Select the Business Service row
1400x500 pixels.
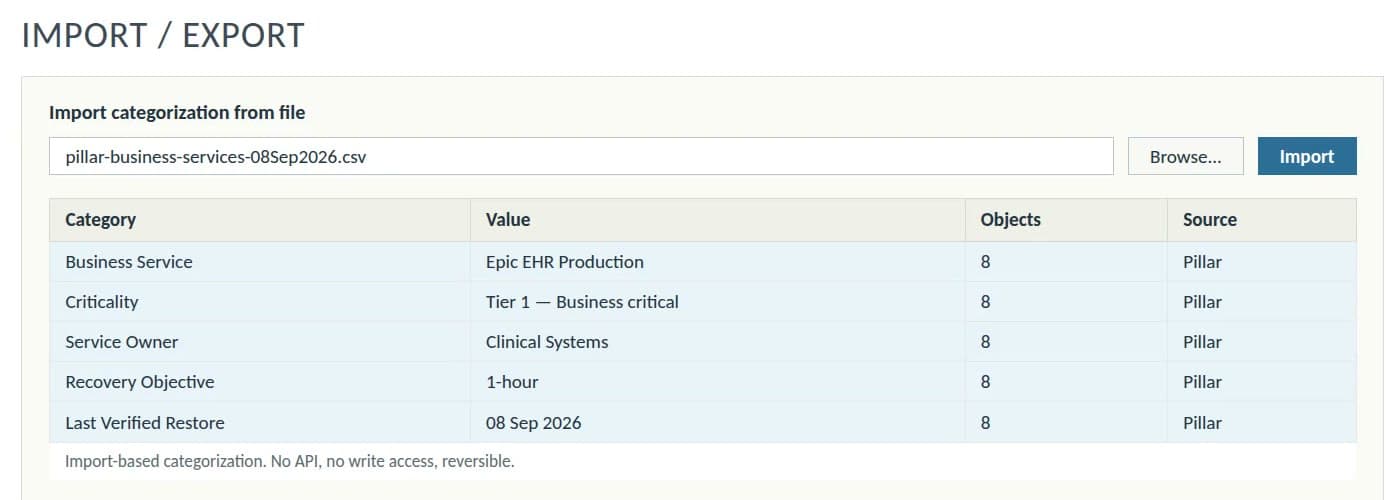pos(703,262)
